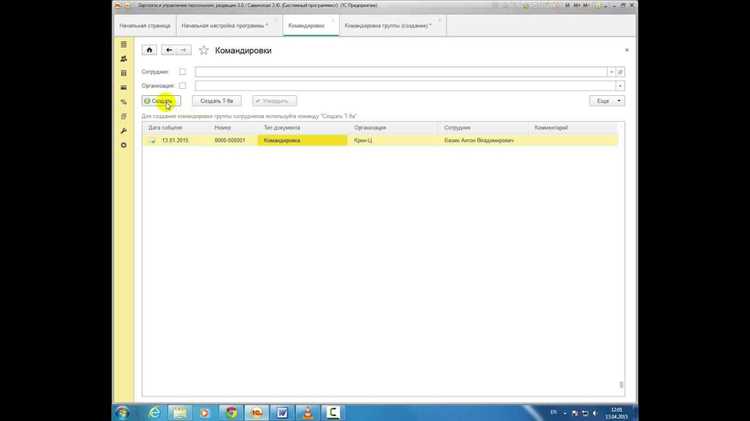This screenshot has width=750, height=421.
Task: Close the Командировка группы (создание) tab
Action: click(x=440, y=21)
